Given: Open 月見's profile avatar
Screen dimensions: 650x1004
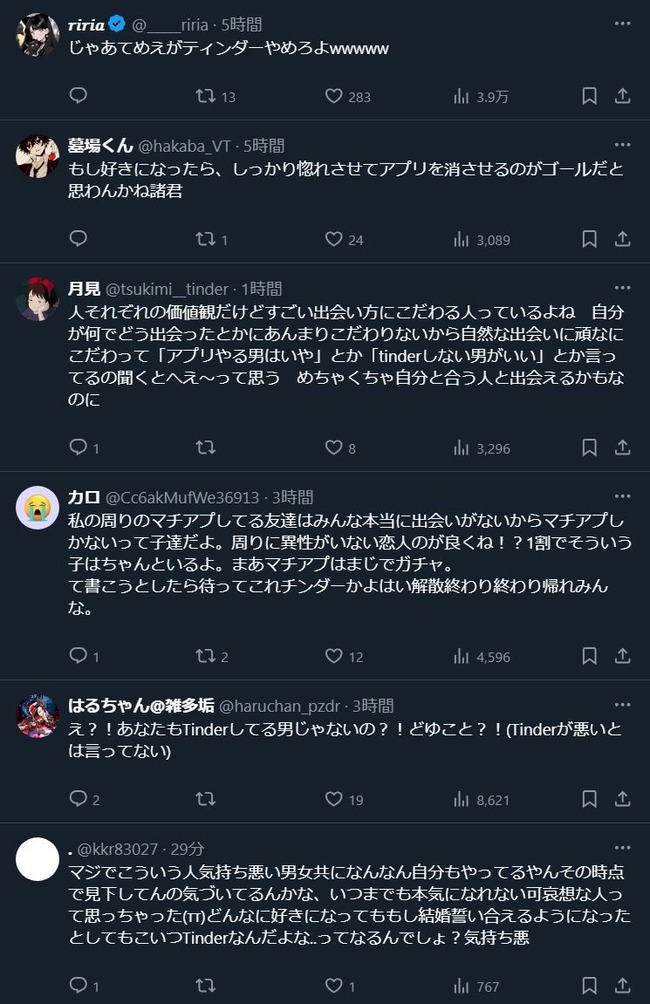Looking at the screenshot, I should tap(38, 299).
